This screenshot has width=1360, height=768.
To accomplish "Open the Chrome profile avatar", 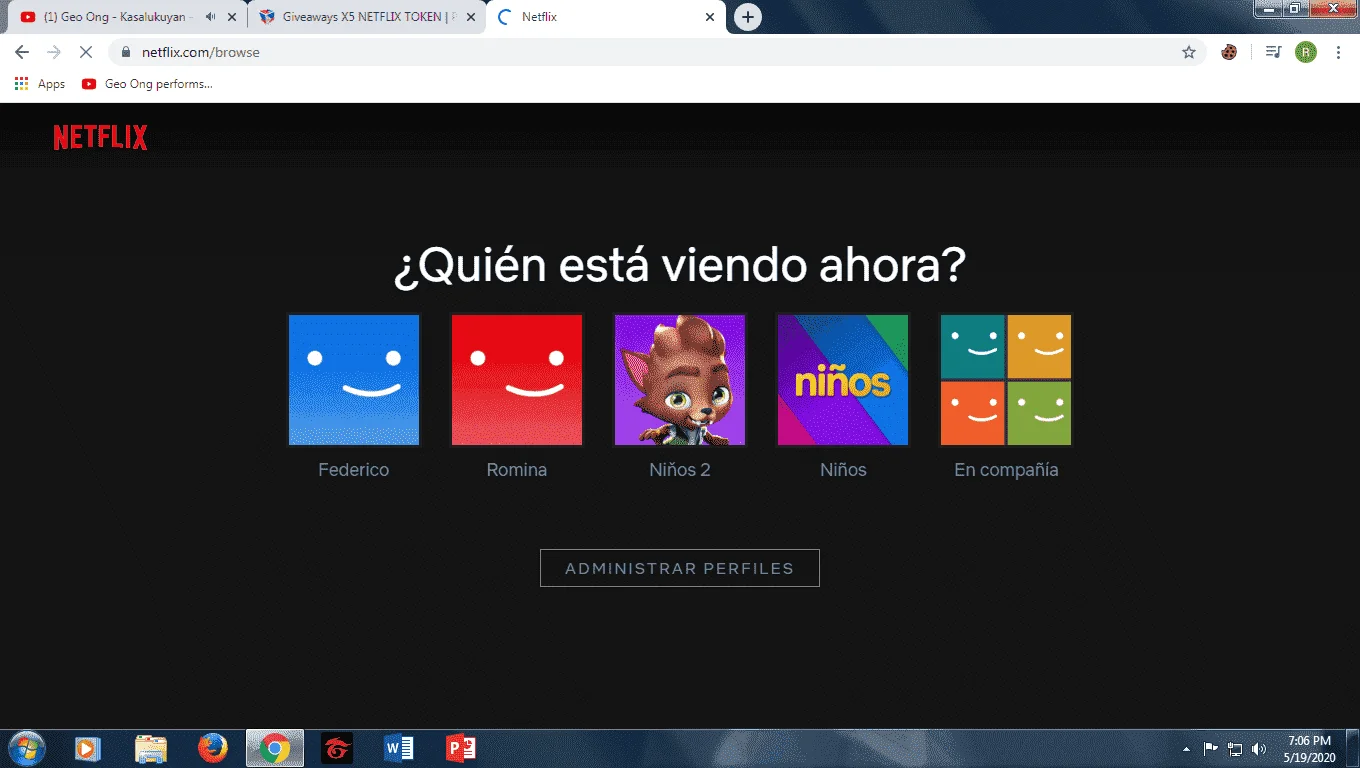I will (1306, 52).
